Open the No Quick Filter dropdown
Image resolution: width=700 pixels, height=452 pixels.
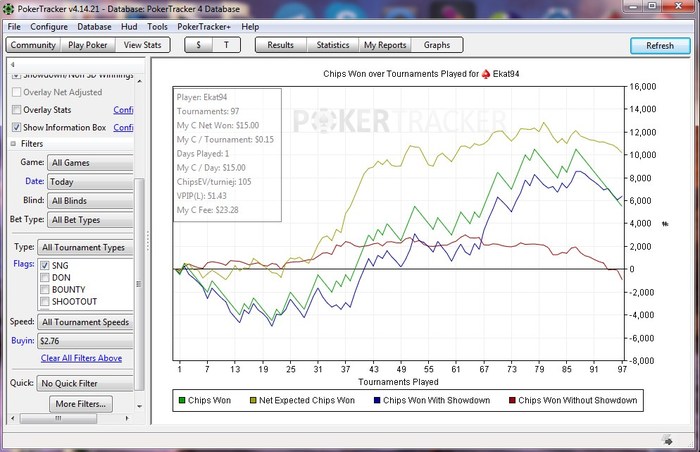point(85,383)
